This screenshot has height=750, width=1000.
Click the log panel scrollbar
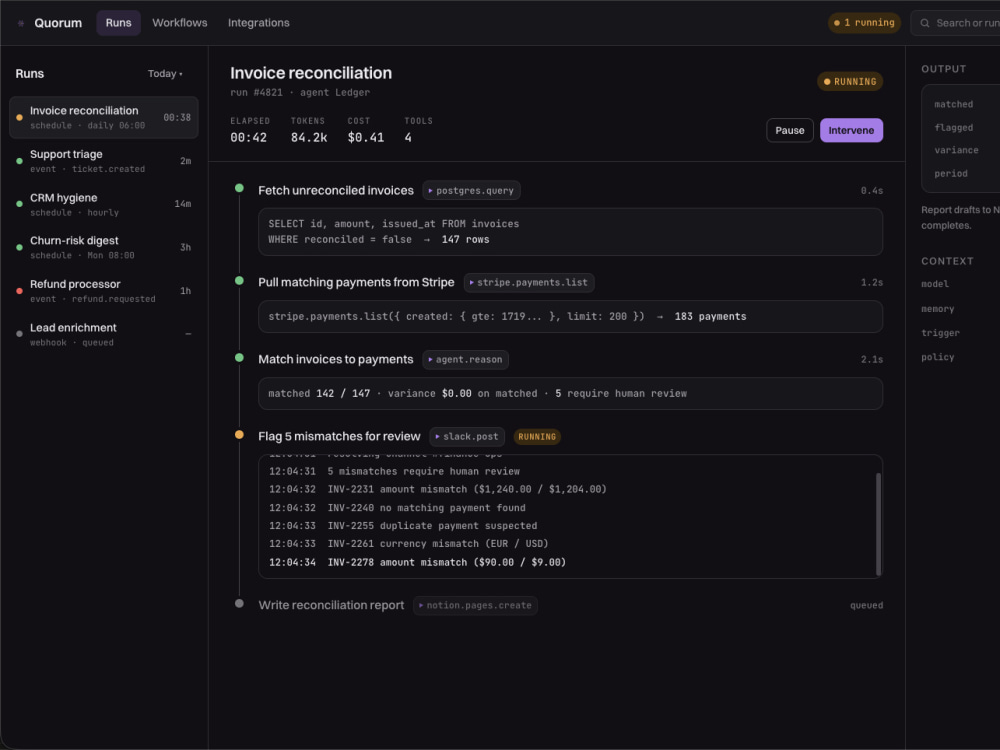click(878, 524)
